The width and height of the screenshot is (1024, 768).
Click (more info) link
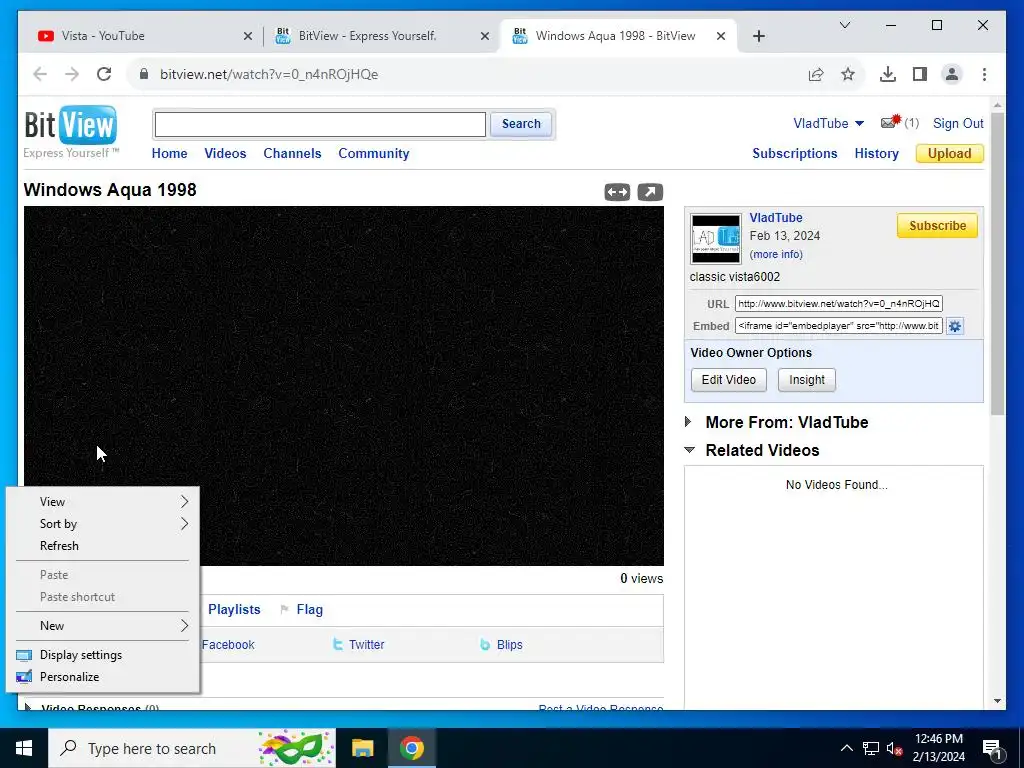(x=776, y=254)
